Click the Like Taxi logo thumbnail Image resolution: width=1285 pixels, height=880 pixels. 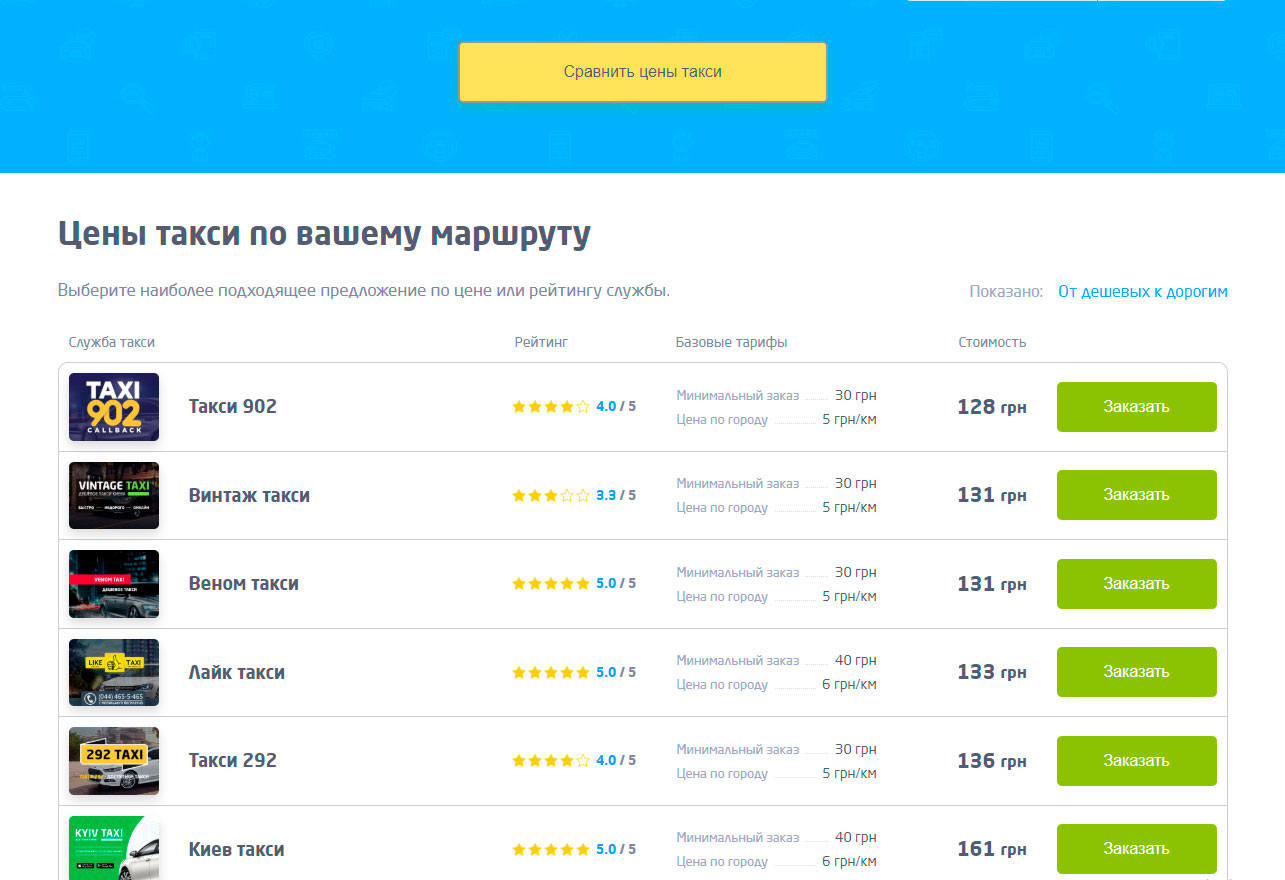114,672
